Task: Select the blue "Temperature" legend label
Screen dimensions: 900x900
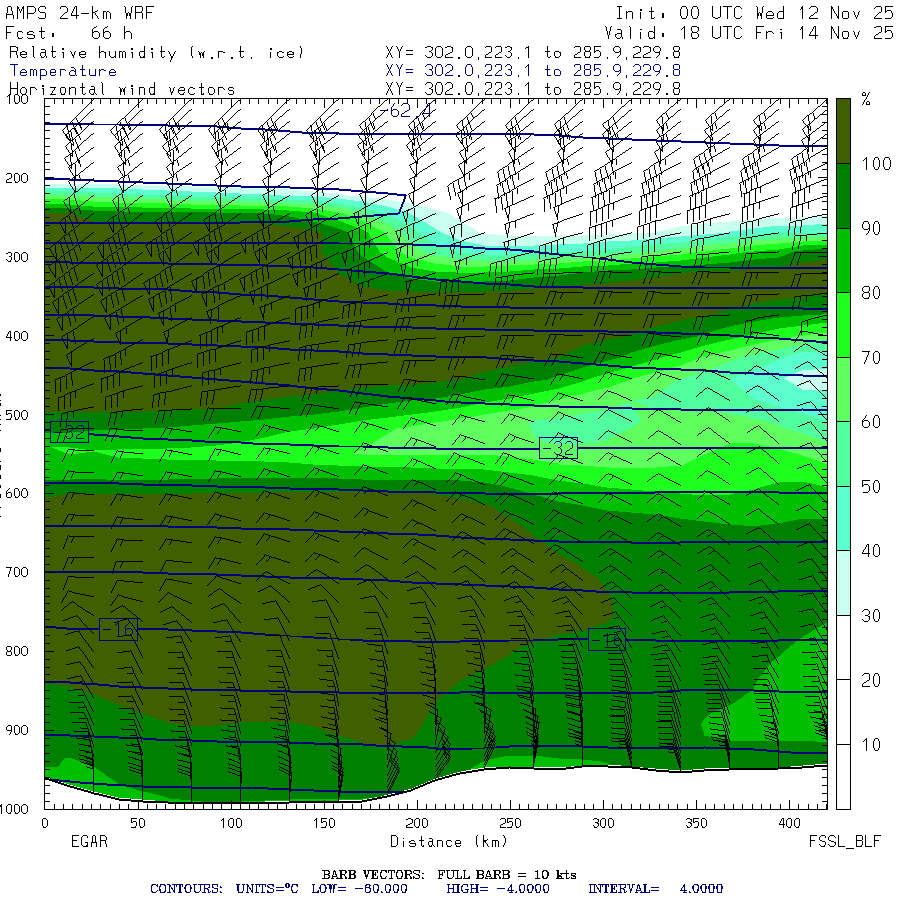Action: [x=63, y=71]
